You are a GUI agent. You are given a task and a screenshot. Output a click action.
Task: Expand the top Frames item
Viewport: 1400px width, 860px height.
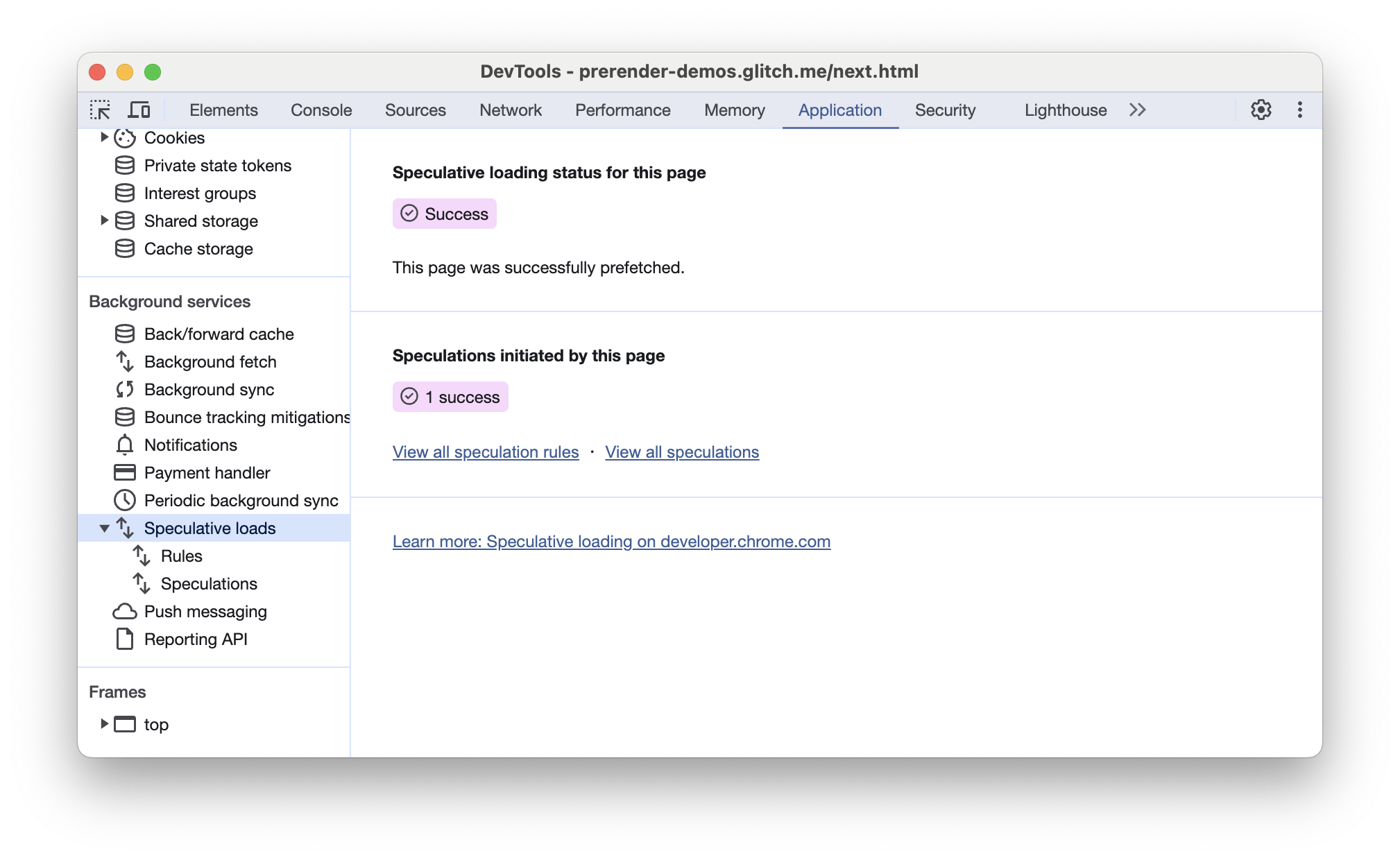coord(103,725)
